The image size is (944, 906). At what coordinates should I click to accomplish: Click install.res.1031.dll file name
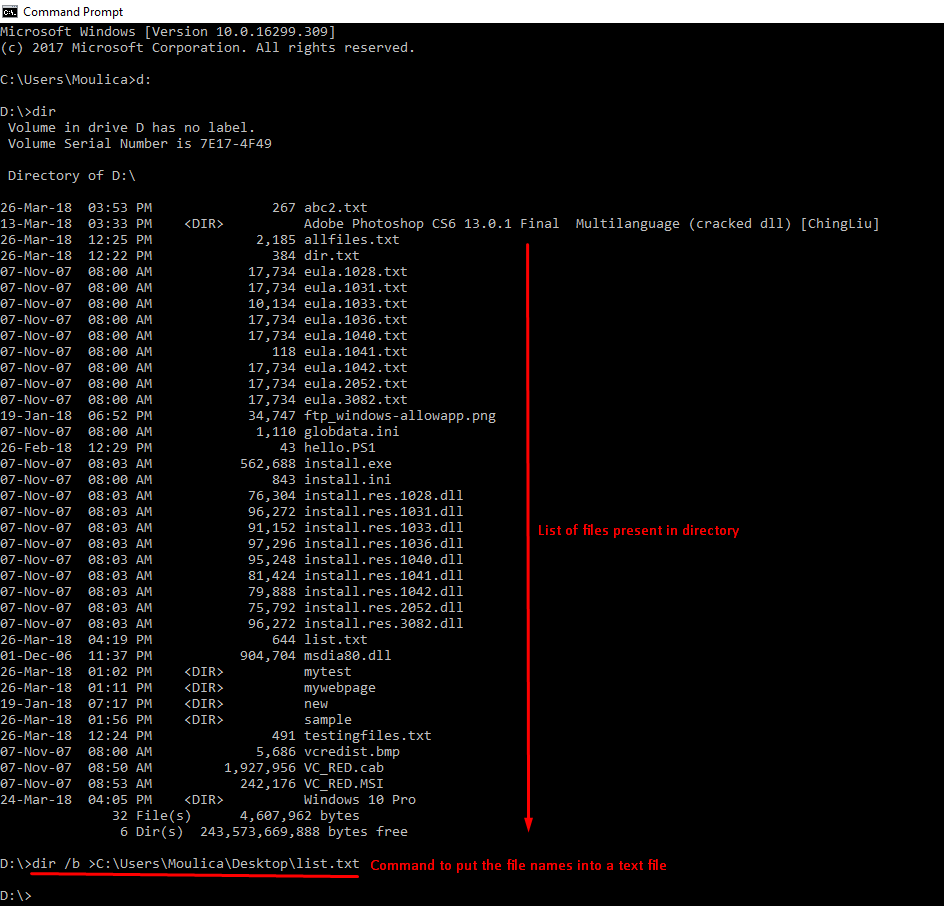click(384, 512)
